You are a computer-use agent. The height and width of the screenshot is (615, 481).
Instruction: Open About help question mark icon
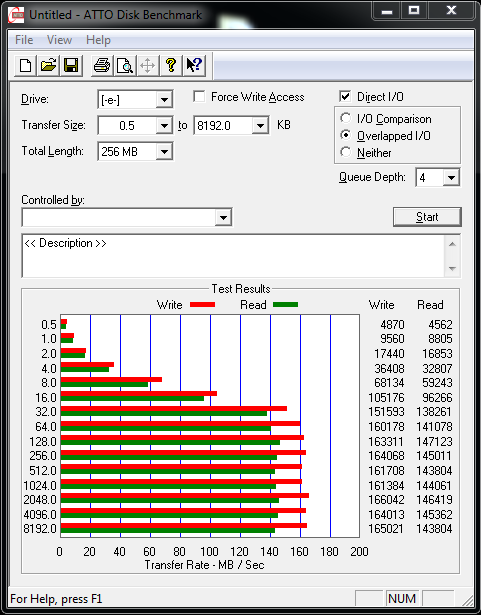171,66
